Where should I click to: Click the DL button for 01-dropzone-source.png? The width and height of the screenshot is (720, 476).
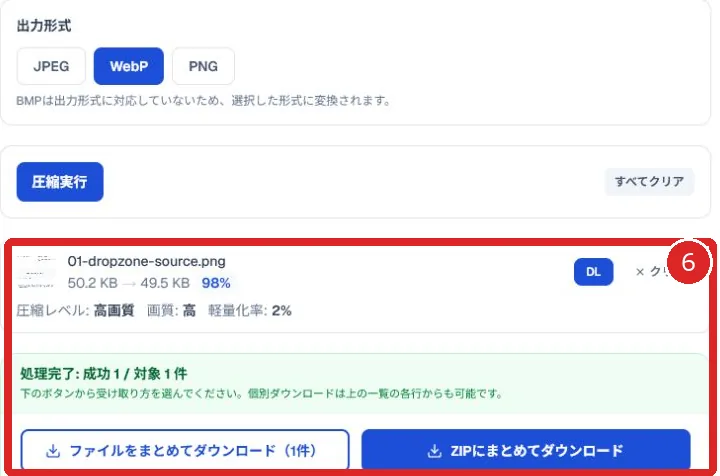point(593,272)
